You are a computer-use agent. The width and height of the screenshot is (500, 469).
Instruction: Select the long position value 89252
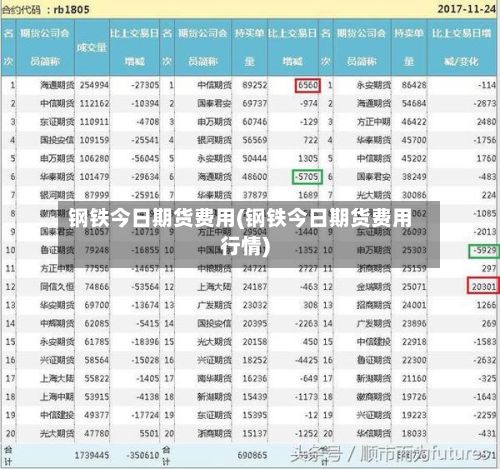click(x=255, y=85)
